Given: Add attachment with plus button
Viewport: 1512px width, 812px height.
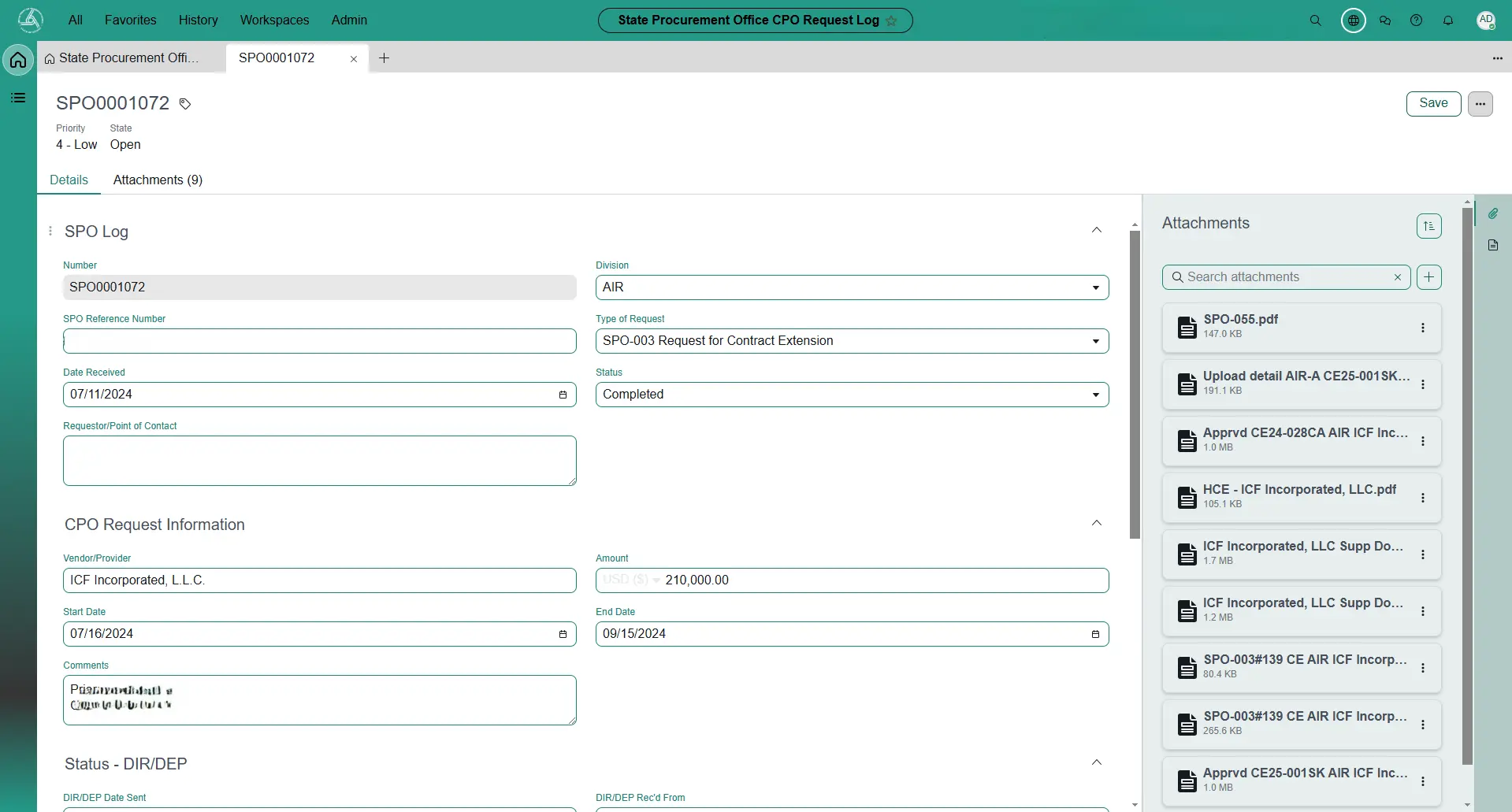Looking at the screenshot, I should pos(1429,277).
